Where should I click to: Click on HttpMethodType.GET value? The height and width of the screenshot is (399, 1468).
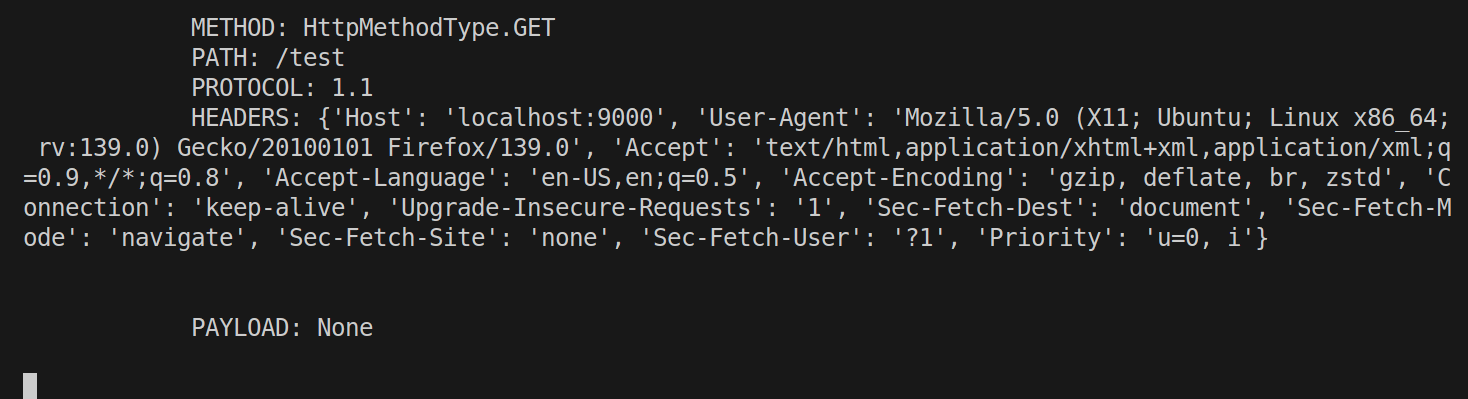[430, 28]
